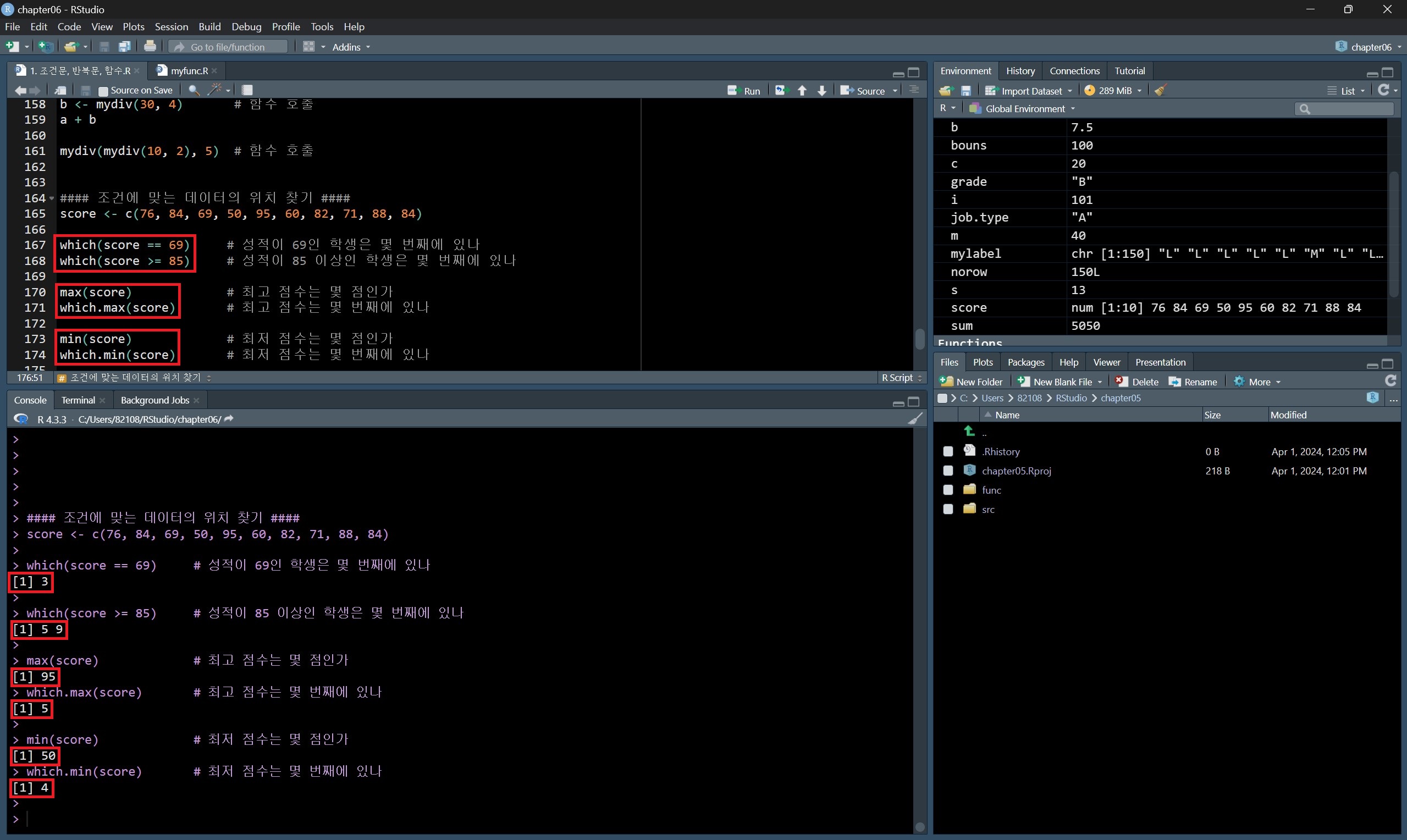Click the save workspace icon in Environment pane
This screenshot has width=1407, height=840.
click(x=966, y=91)
